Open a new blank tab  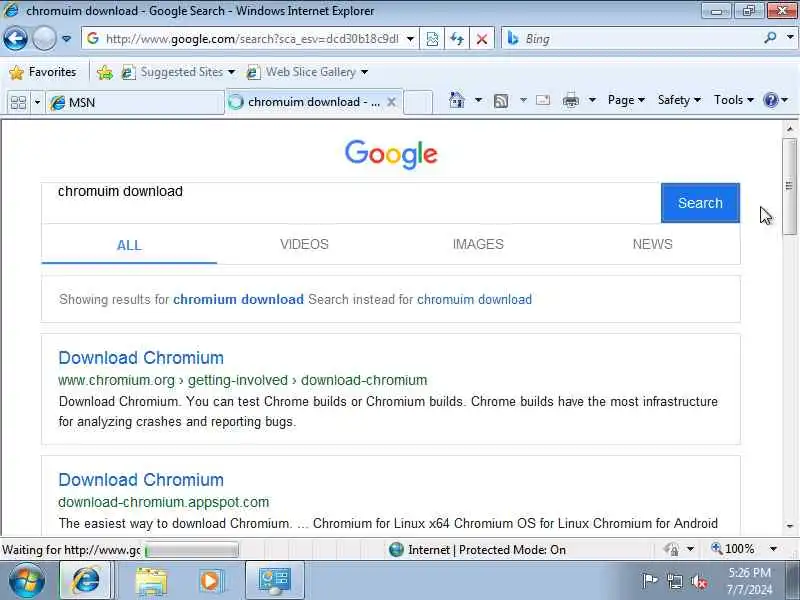pos(418,102)
